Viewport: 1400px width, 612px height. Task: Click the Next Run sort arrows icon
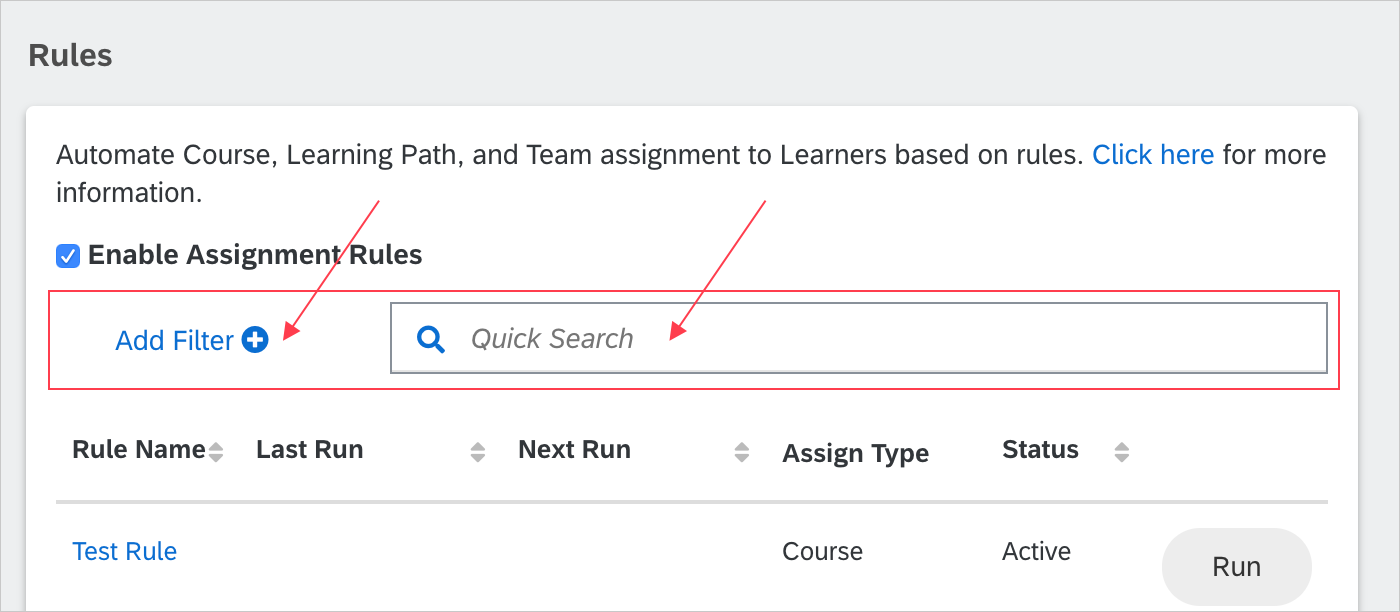tap(741, 452)
